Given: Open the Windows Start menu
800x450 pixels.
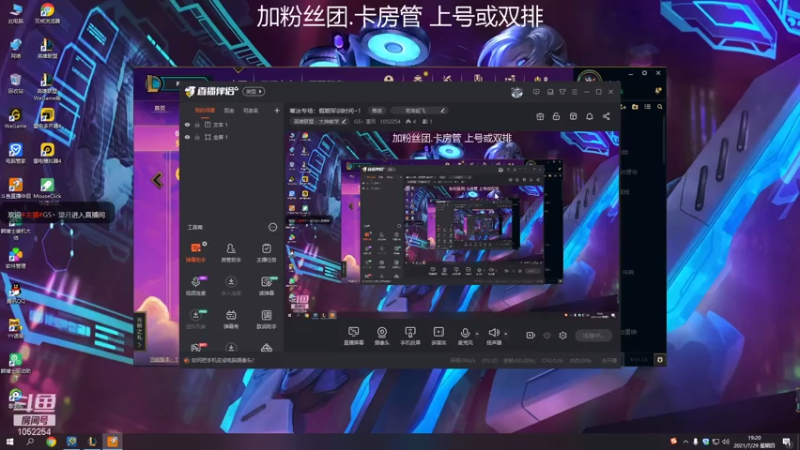Looking at the screenshot, I should click(10, 441).
